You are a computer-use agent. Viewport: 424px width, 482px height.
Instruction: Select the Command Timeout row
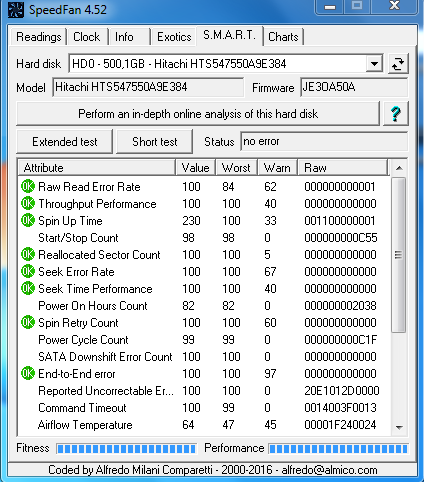click(204, 408)
